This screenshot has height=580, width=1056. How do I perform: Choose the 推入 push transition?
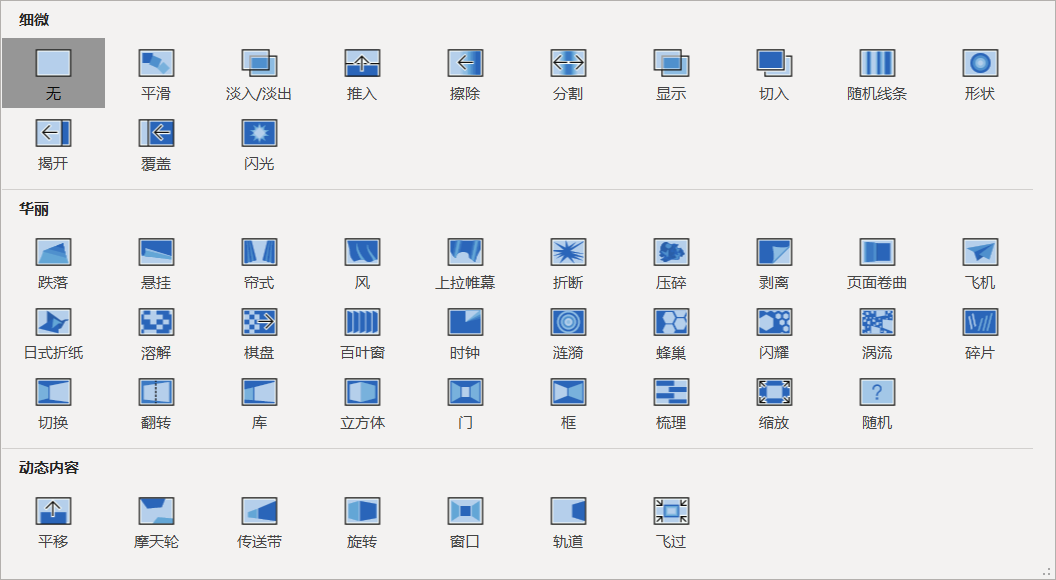(x=361, y=73)
